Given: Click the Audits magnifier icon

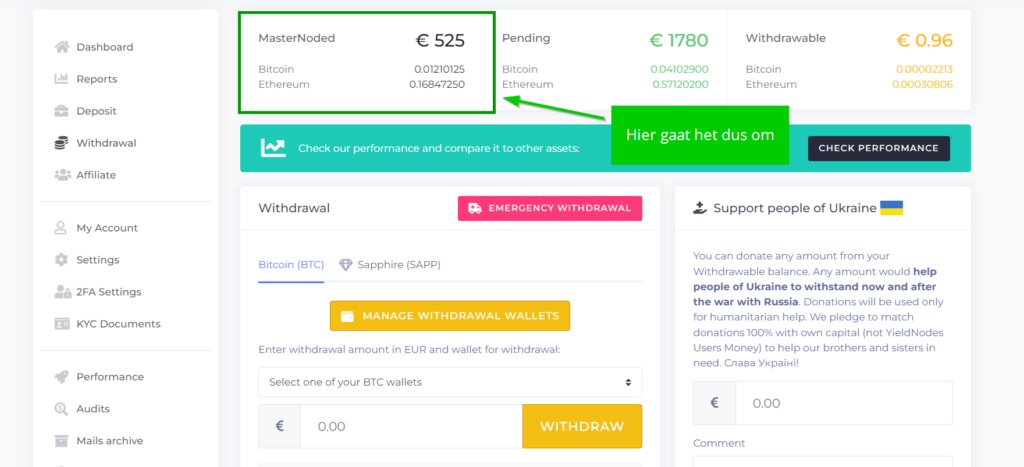Looking at the screenshot, I should 61,409.
